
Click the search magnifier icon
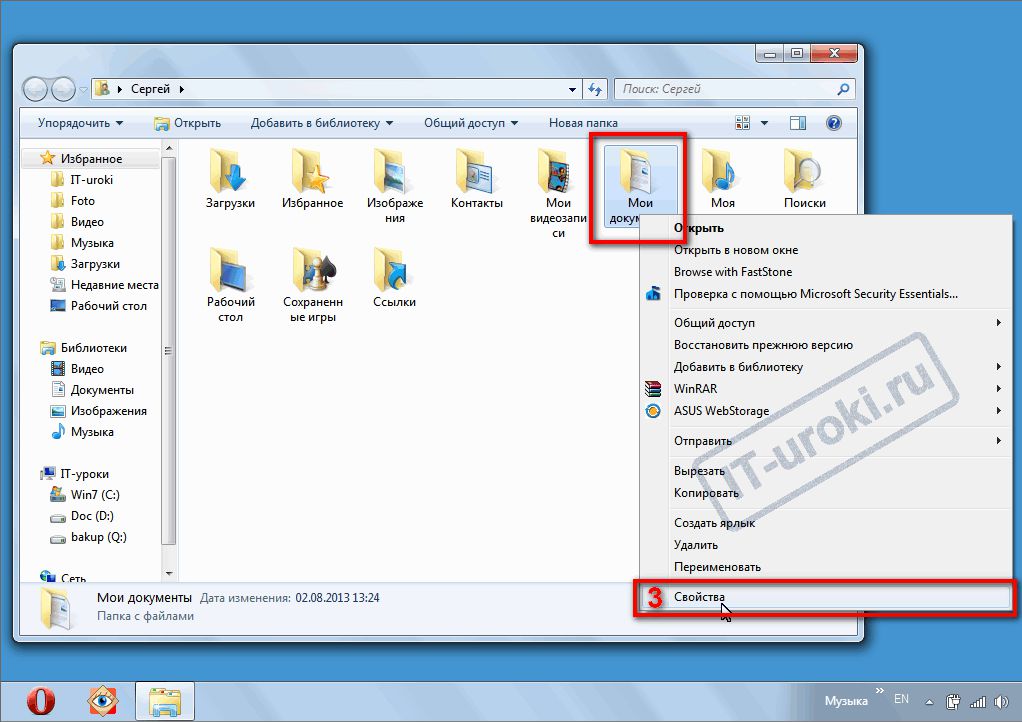pos(843,89)
